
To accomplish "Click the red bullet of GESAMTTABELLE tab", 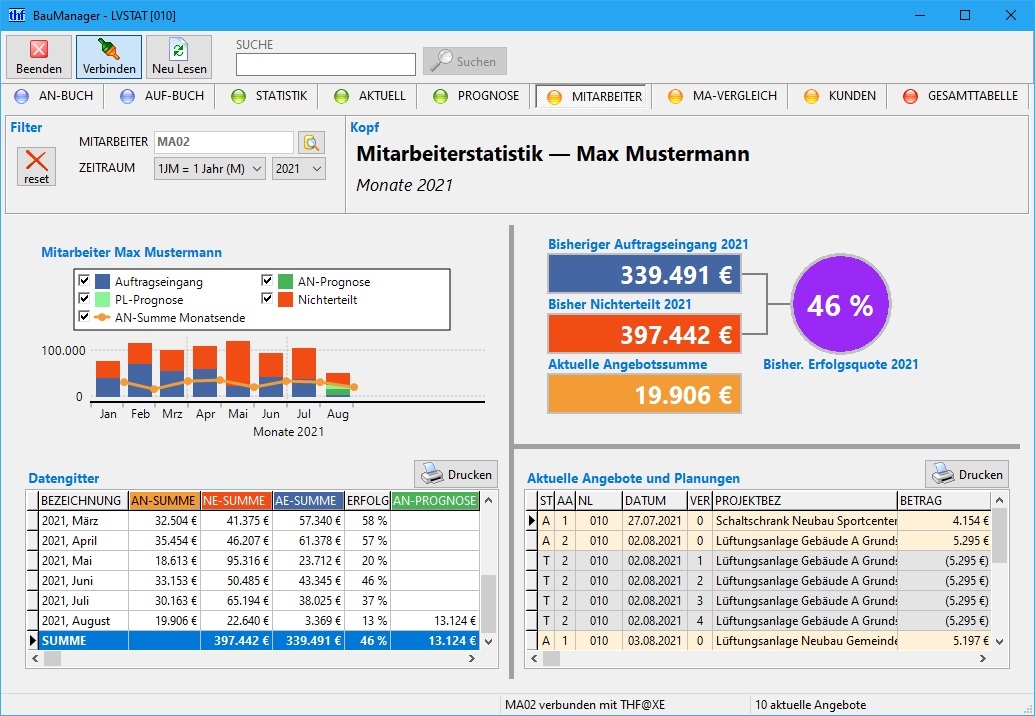I will point(910,96).
